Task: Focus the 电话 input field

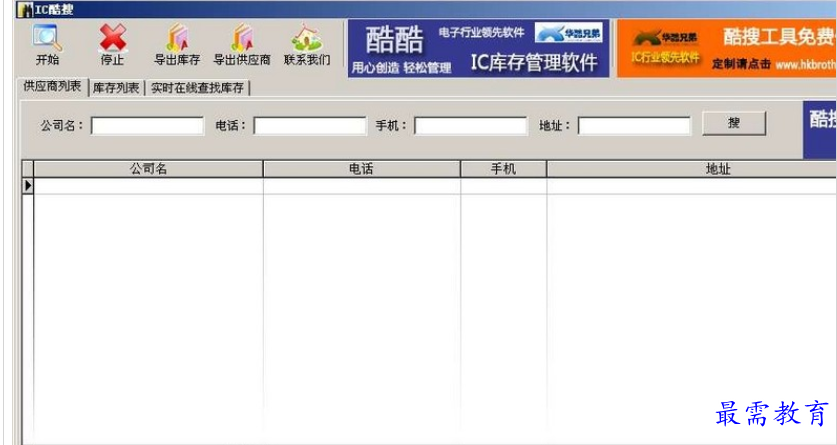Action: 310,126
